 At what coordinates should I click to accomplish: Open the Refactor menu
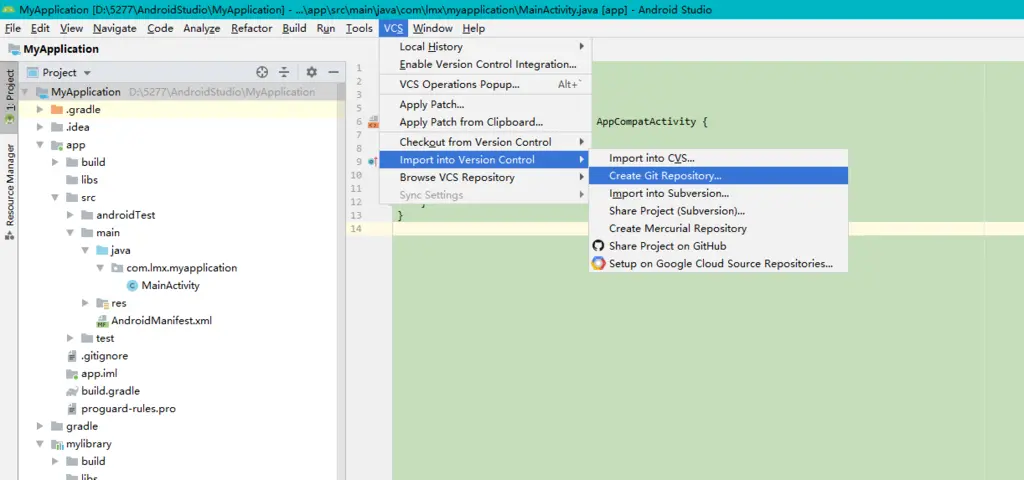pos(251,28)
